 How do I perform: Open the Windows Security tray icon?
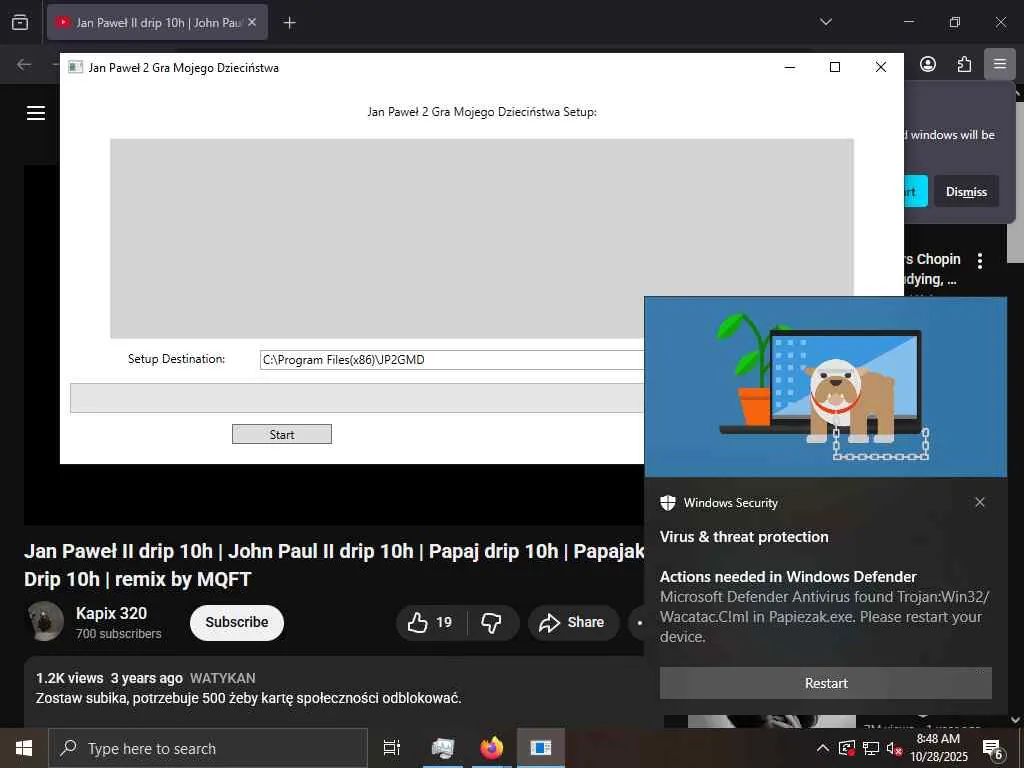847,748
